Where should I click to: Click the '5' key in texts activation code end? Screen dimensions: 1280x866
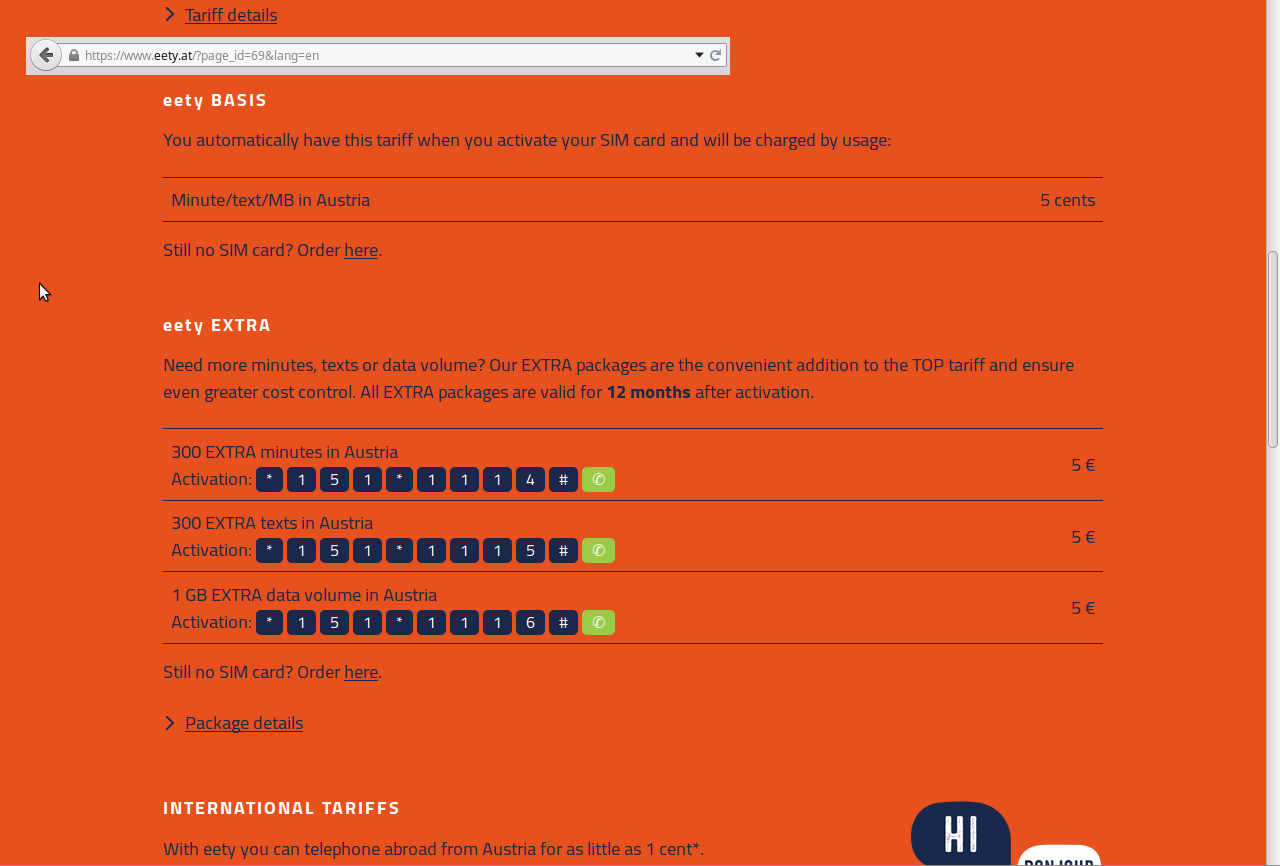[530, 551]
